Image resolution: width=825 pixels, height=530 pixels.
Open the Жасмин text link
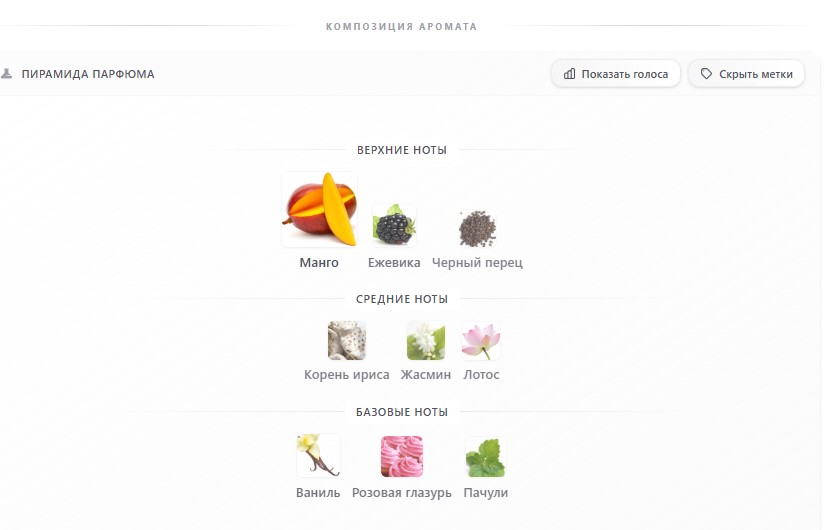[x=426, y=375]
